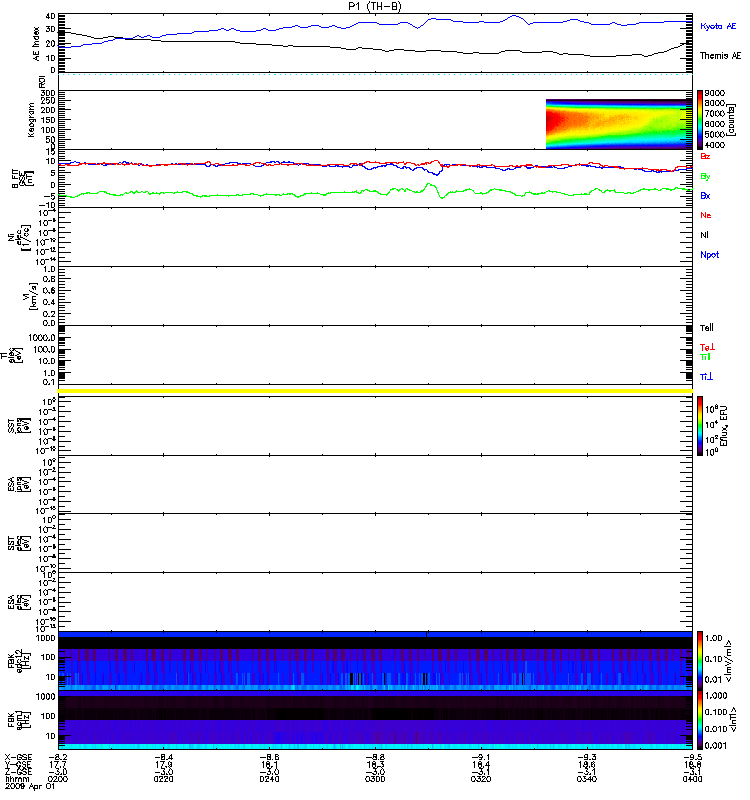Click the 0340 time axis label
This screenshot has height=800, width=750.
coord(587,779)
